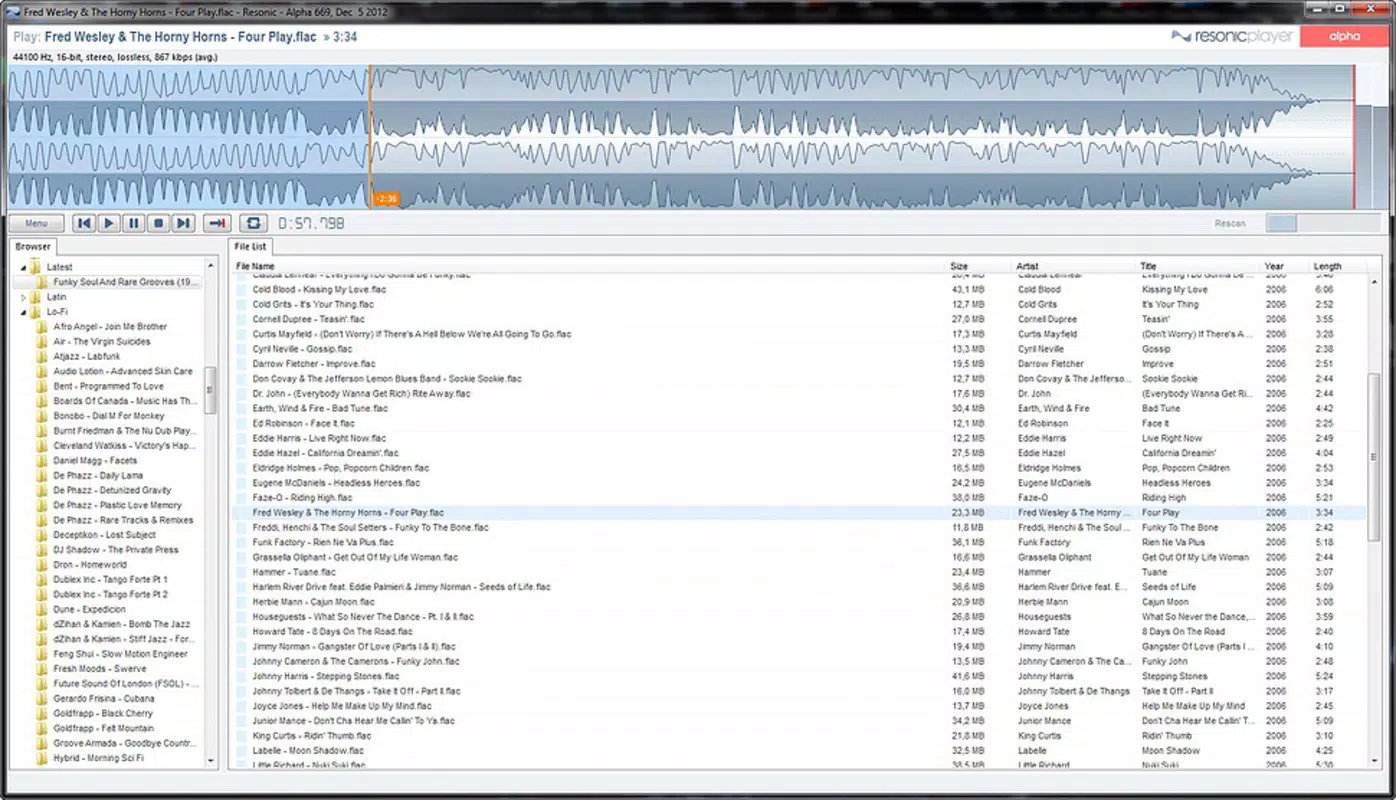1396x800 pixels.
Task: Click file icon beside Labelle - Moon Shadow.flac
Action: [242, 751]
